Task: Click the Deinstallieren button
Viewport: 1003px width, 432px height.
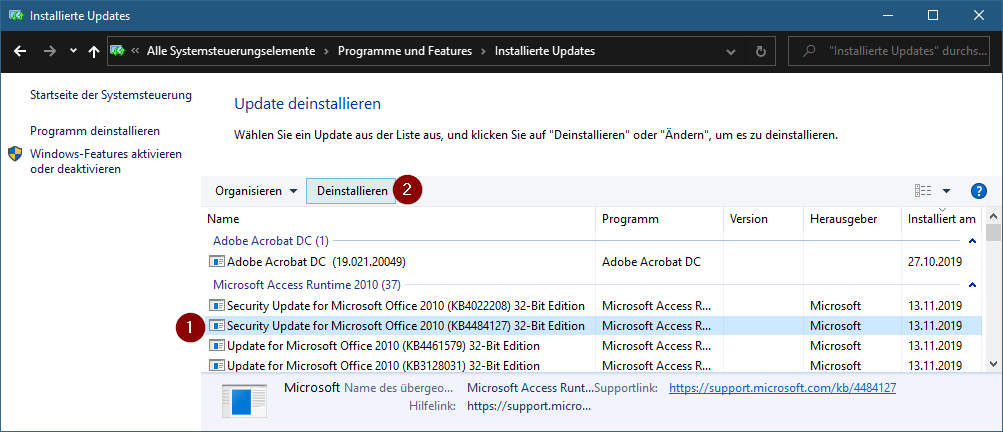Action: pos(352,191)
